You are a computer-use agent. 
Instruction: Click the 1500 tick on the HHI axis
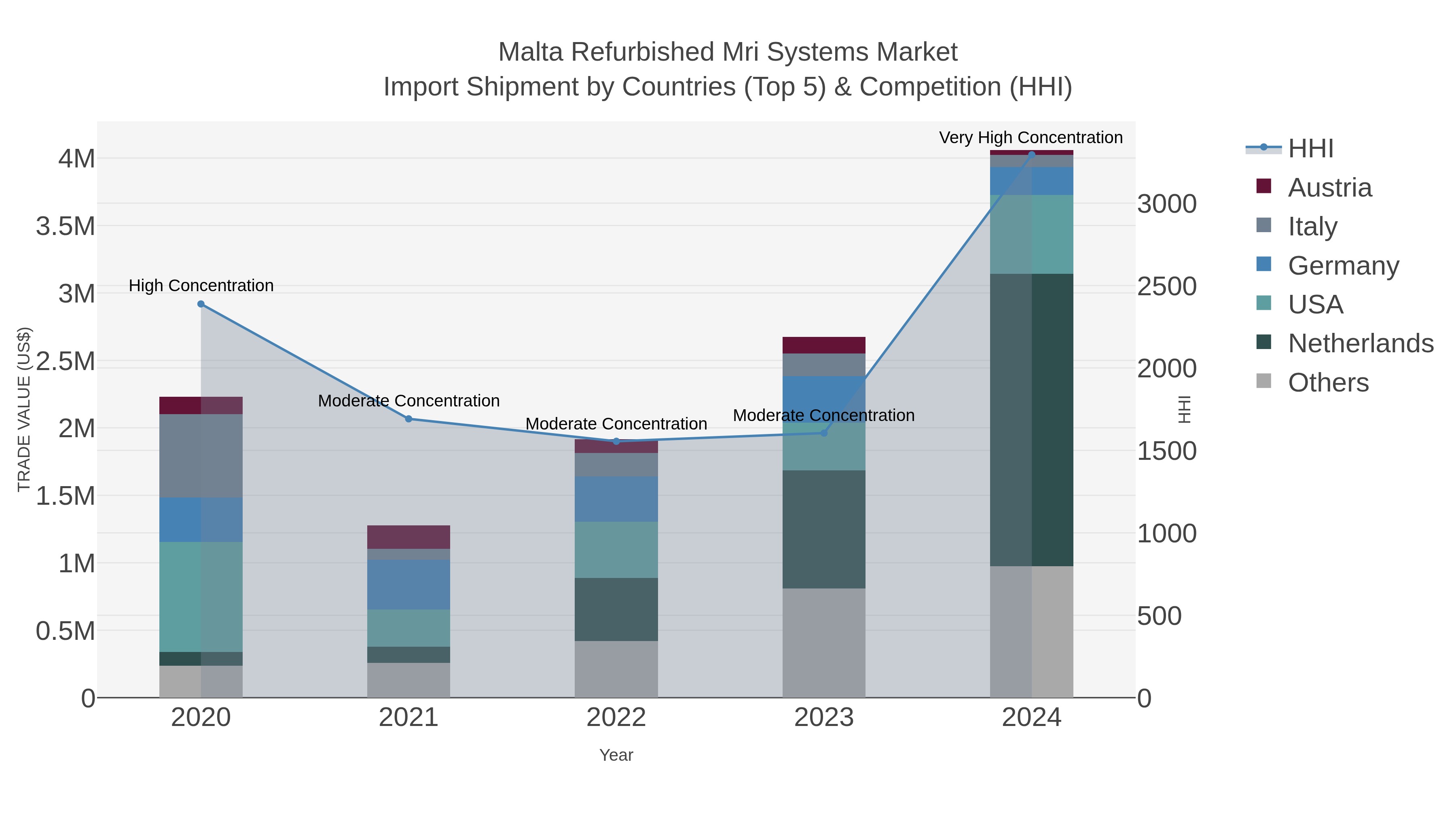pos(1166,451)
